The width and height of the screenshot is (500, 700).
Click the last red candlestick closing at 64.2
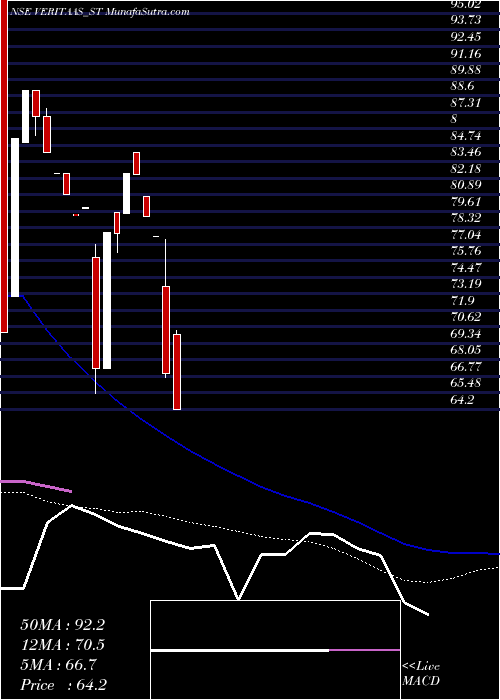[177, 371]
